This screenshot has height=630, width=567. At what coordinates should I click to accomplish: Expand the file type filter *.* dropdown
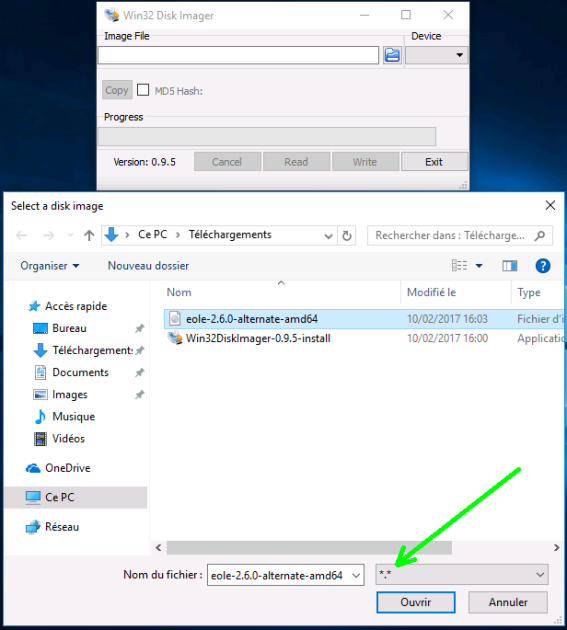click(x=462, y=575)
